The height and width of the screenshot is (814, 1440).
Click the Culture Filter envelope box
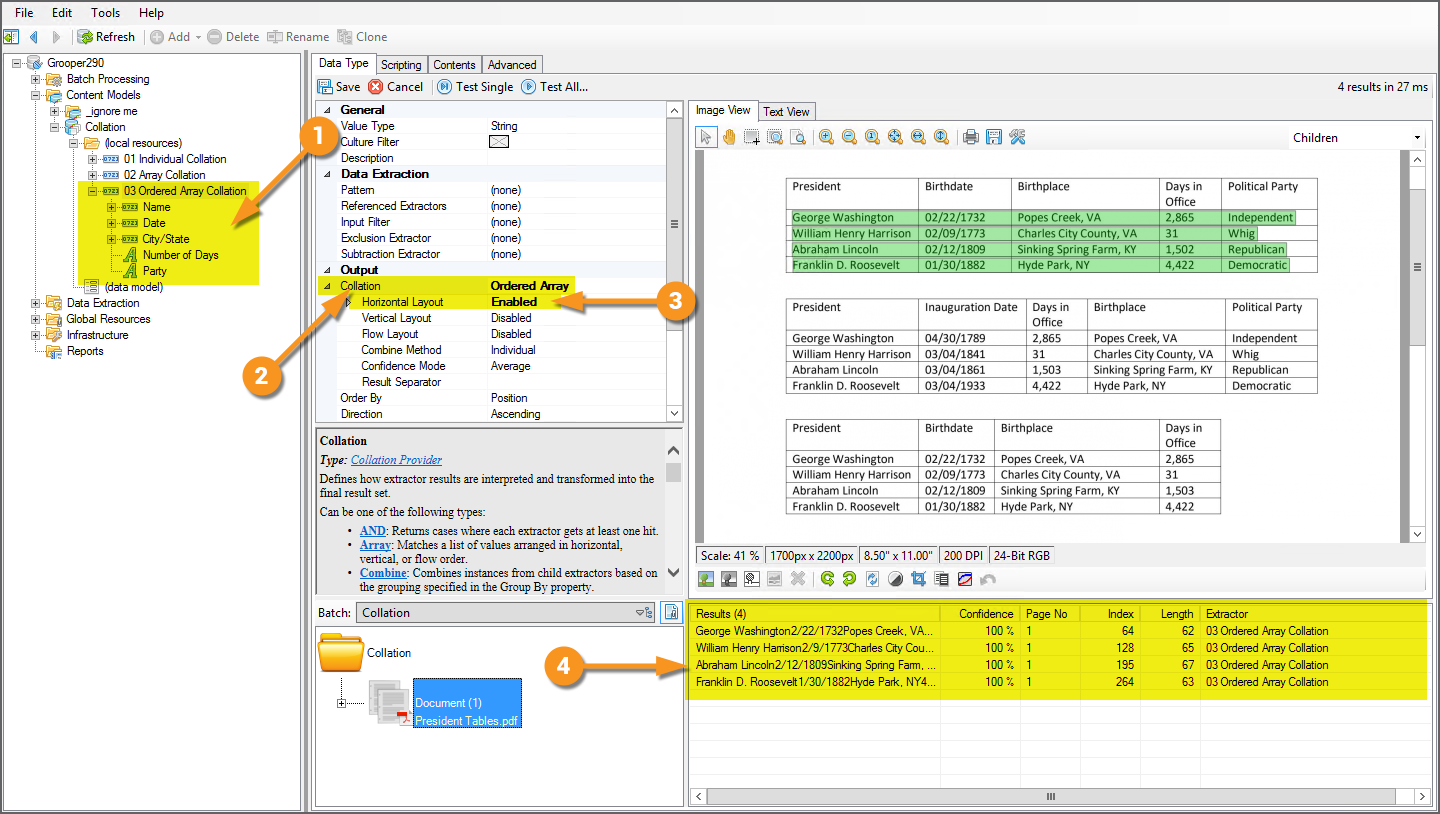tap(499, 142)
